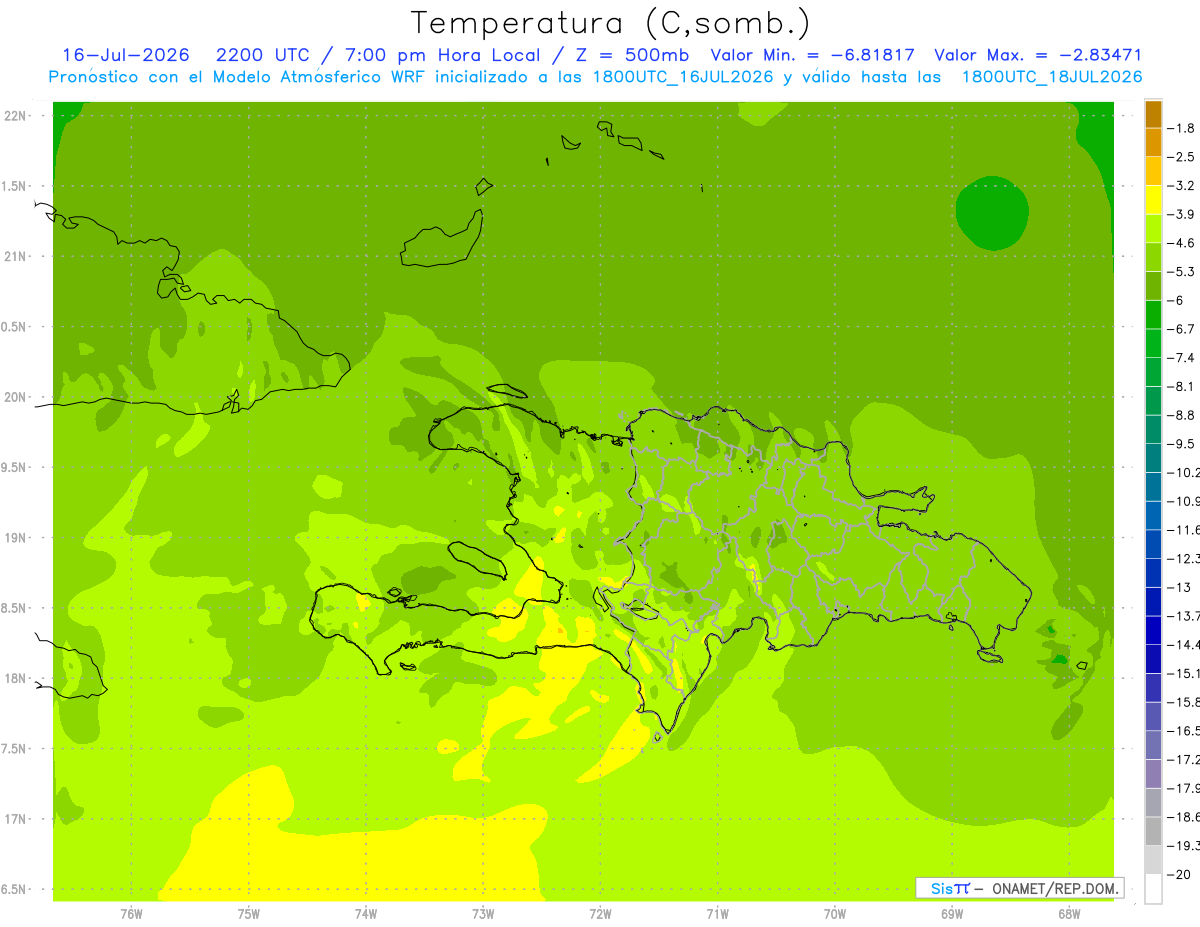Click the '-7.4' colorbar value
The image size is (1200, 927).
click(1182, 358)
